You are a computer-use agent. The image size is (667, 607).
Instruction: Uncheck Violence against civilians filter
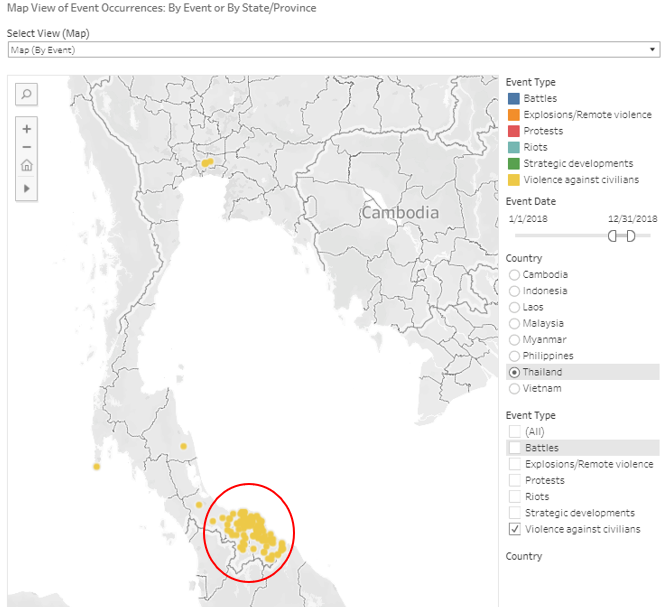[514, 529]
